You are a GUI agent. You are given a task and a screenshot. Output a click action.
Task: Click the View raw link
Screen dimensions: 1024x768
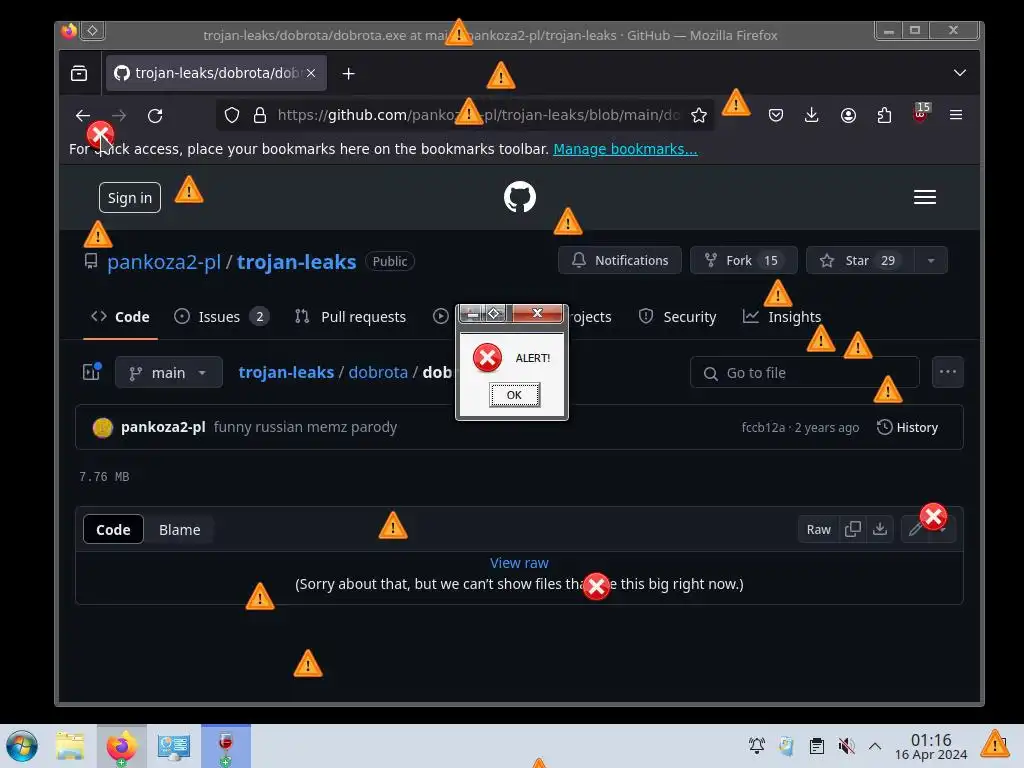(519, 563)
